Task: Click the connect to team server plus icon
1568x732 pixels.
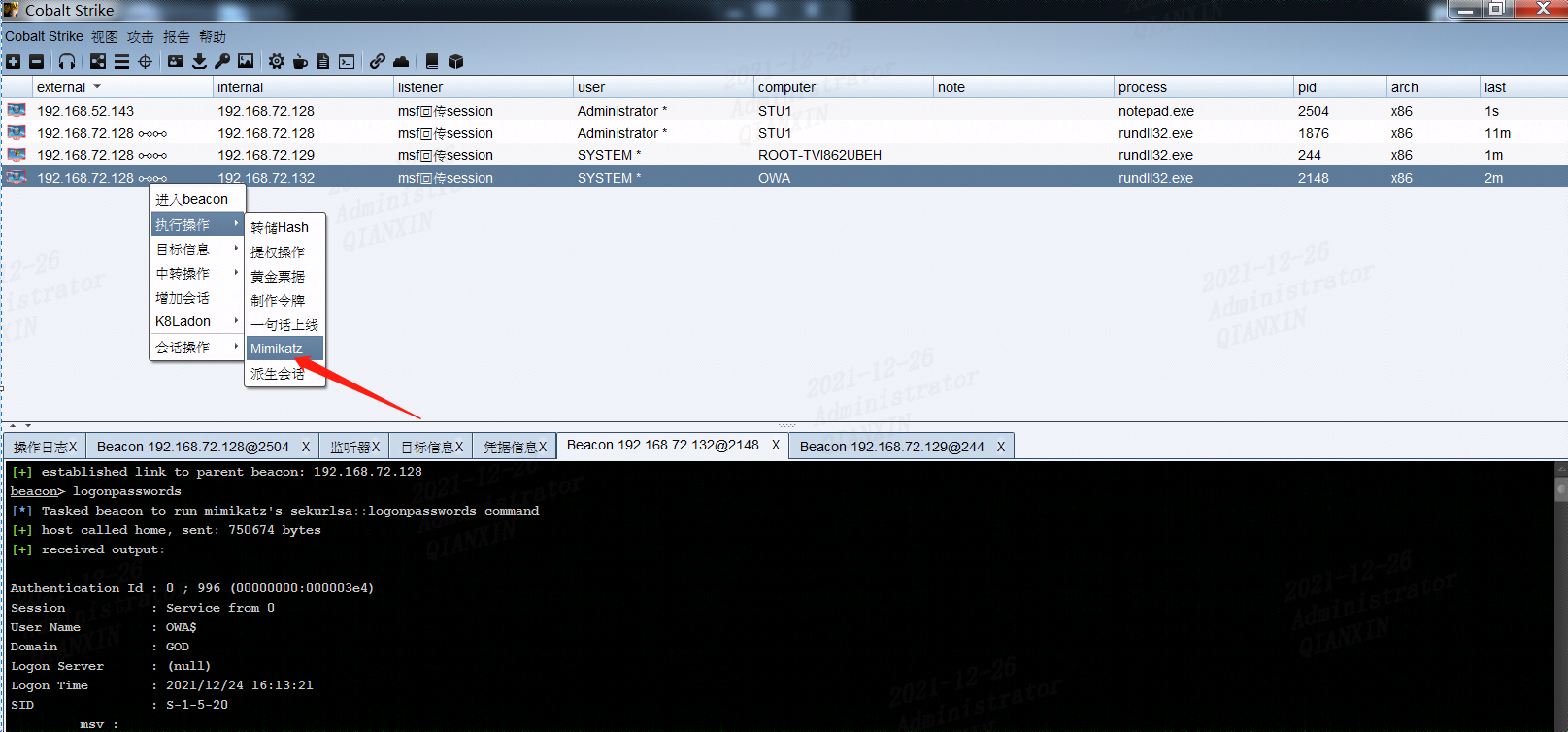Action: pos(13,61)
